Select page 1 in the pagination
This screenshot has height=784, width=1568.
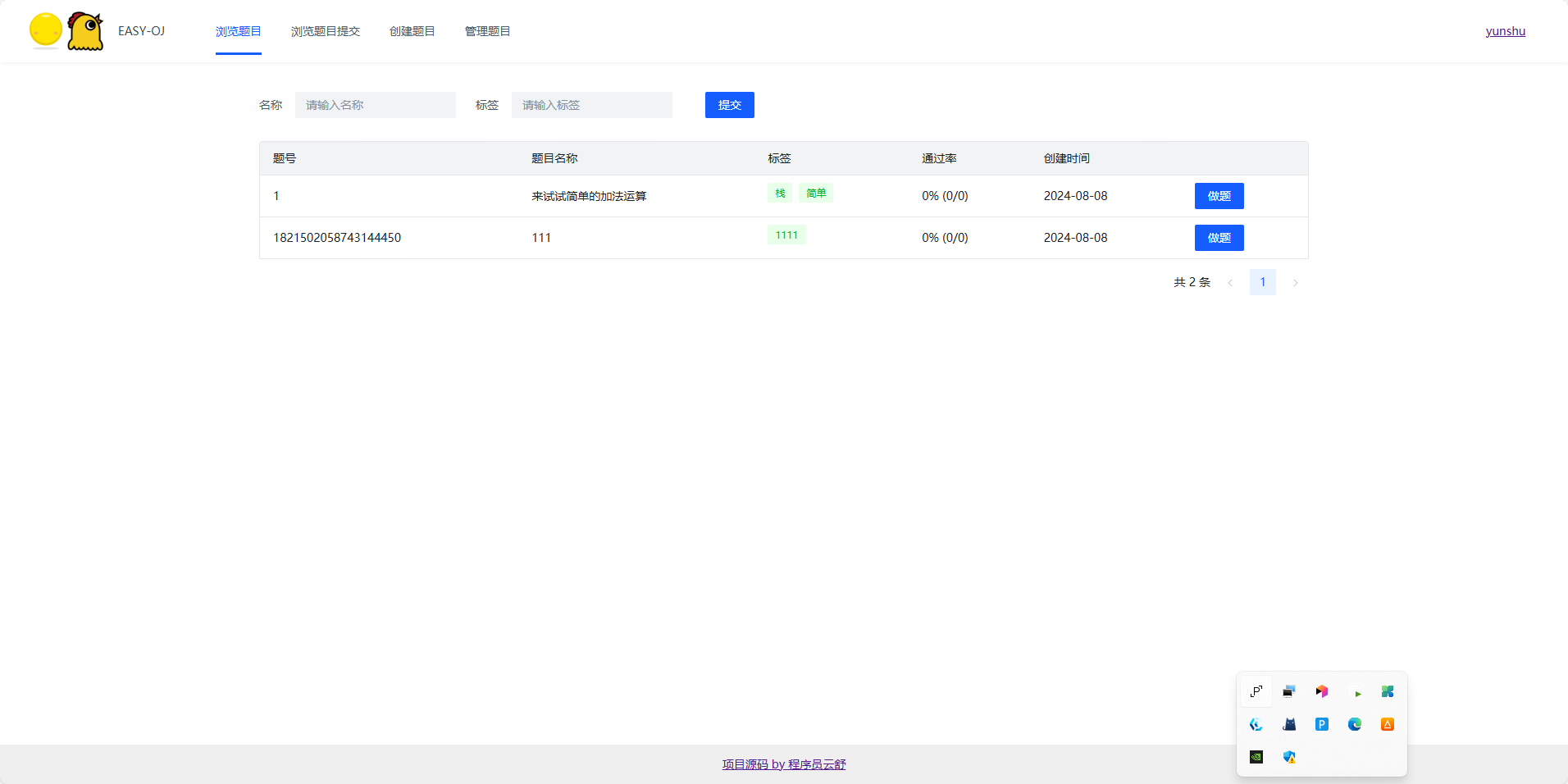coord(1263,281)
